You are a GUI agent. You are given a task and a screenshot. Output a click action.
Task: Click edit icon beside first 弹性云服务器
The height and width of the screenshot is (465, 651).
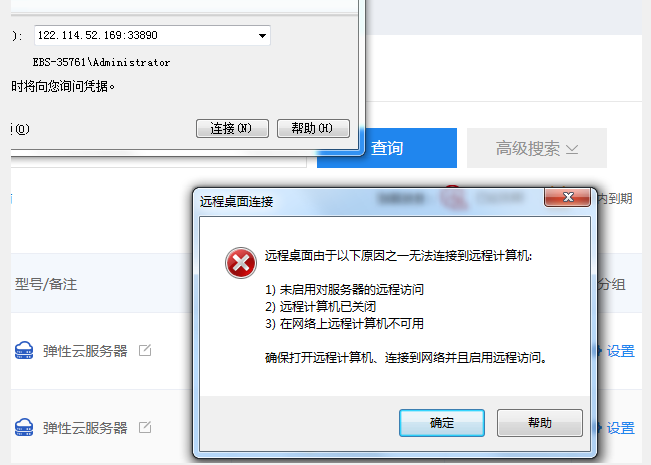click(x=145, y=350)
